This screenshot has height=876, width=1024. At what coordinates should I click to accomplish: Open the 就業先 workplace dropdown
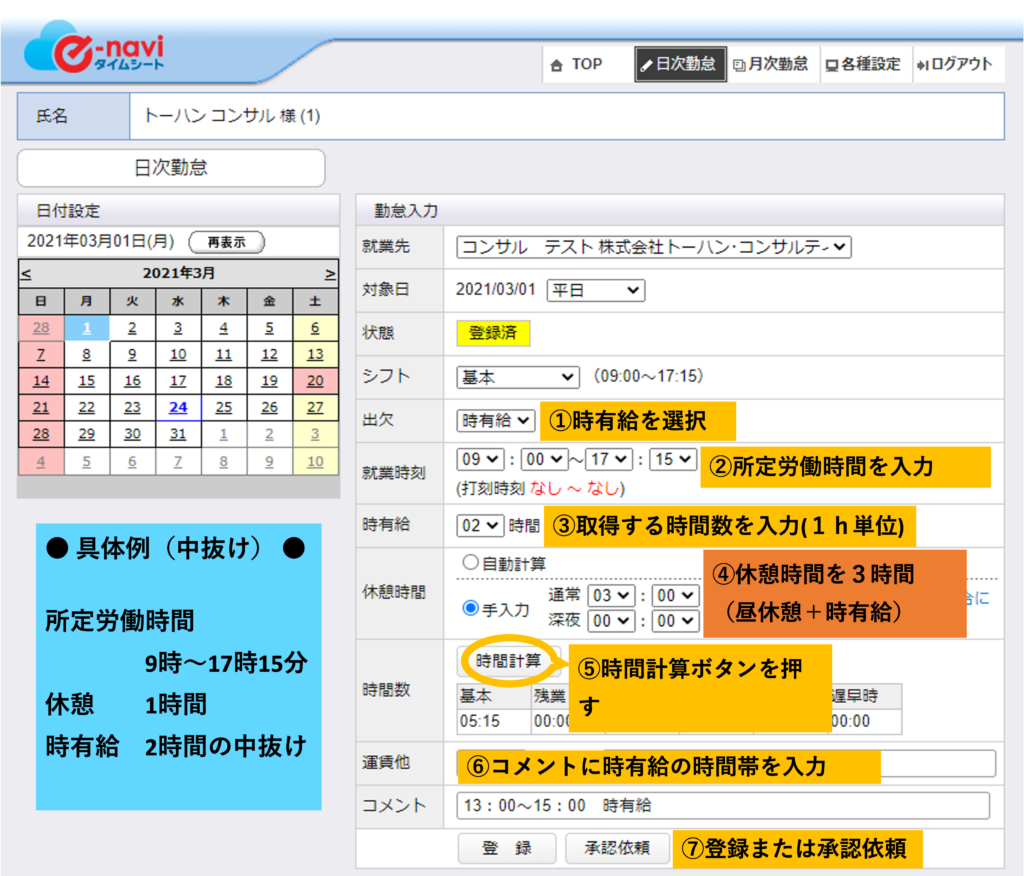tap(653, 246)
